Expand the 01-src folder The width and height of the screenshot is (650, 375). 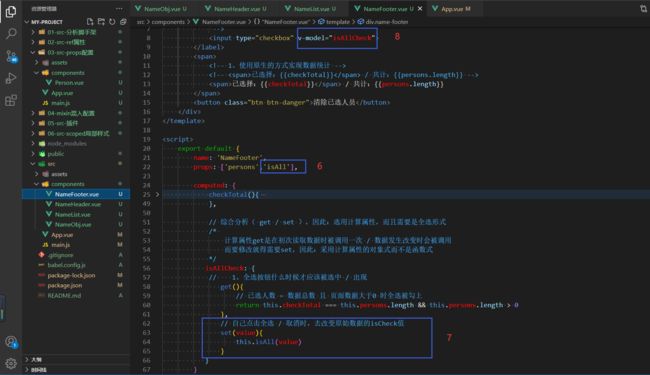click(77, 32)
